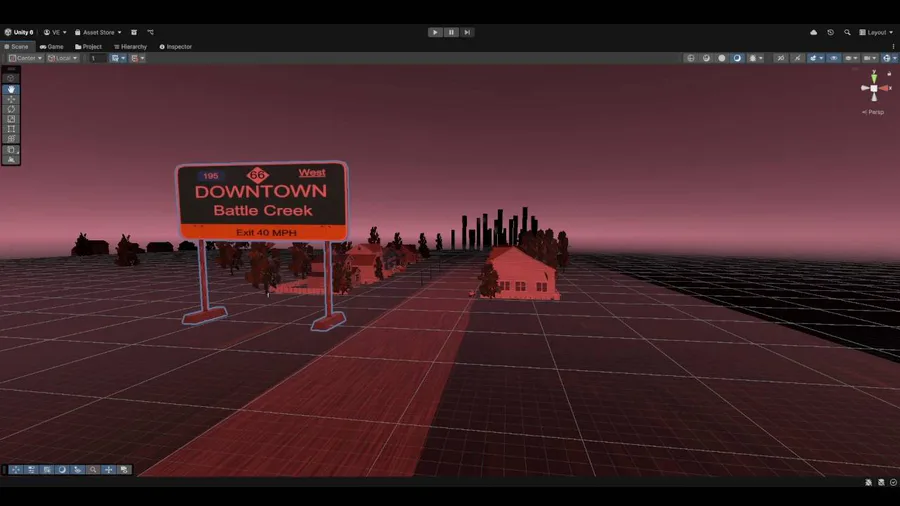The width and height of the screenshot is (900, 506).
Task: Open the snap increment dropdown arrow
Action: point(142,58)
